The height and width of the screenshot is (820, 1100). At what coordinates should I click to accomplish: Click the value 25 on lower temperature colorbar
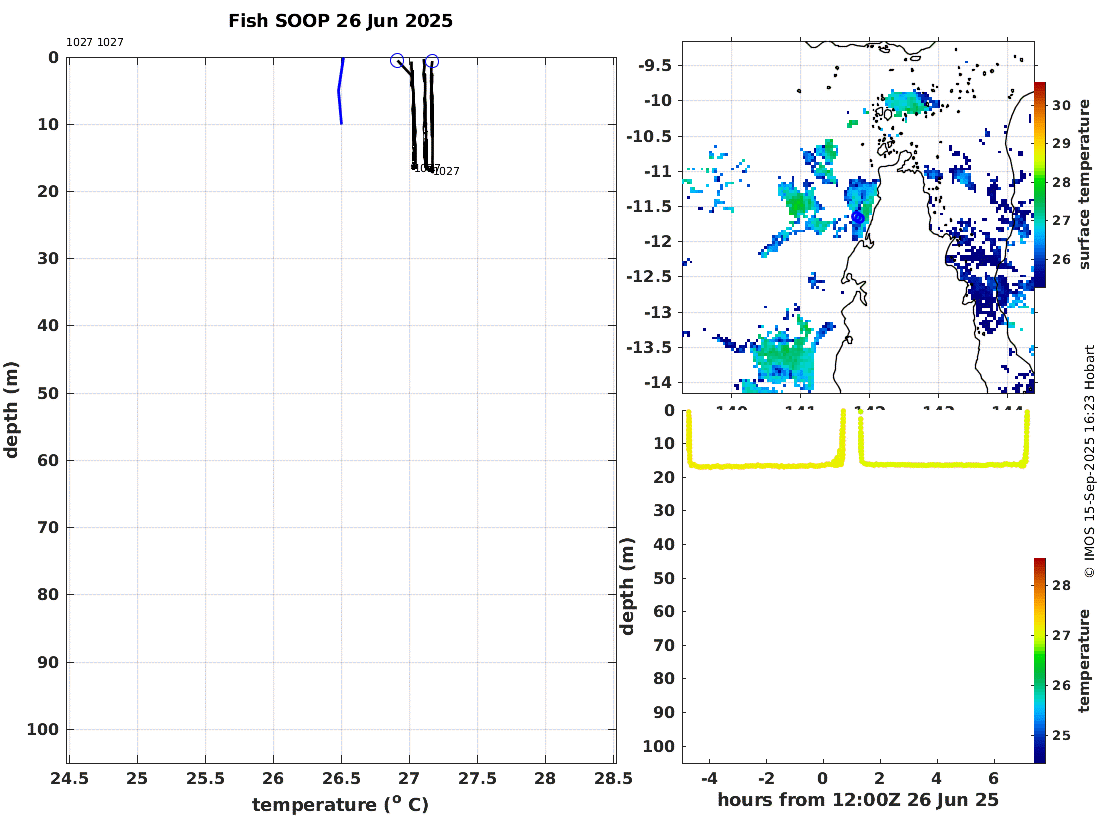tap(1061, 735)
